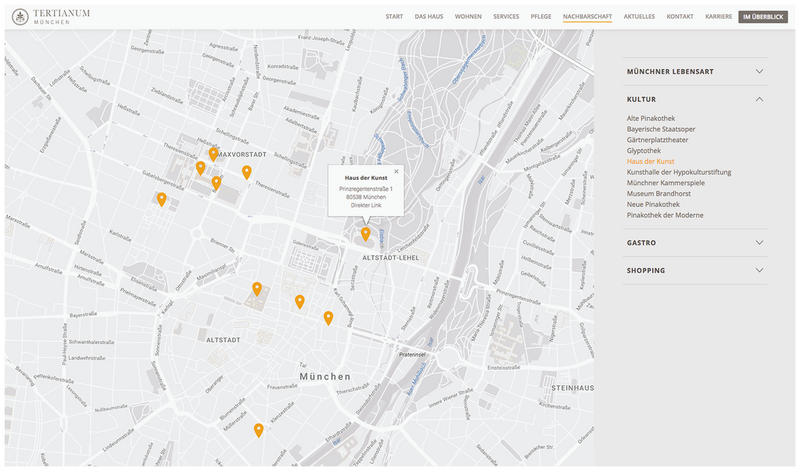Expand the Münchner Lebensart section
The width and height of the screenshot is (800, 471).
[695, 71]
